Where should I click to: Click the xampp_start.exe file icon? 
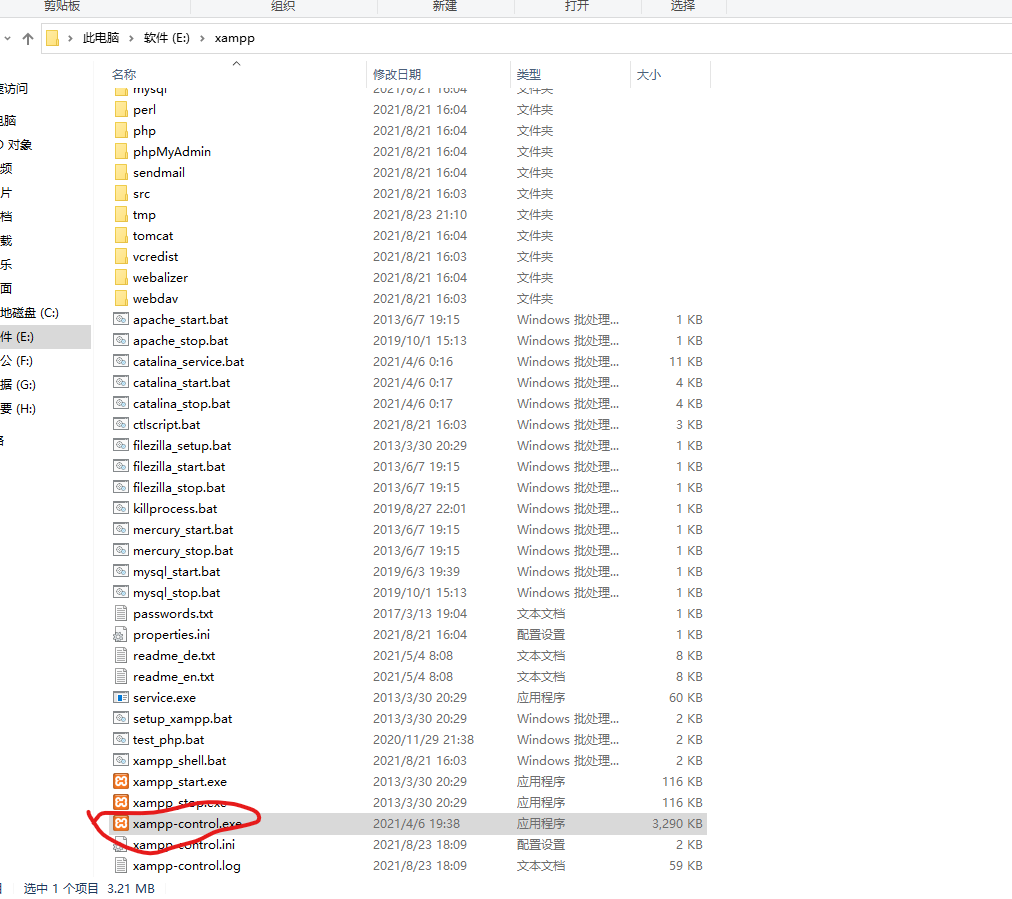point(121,782)
